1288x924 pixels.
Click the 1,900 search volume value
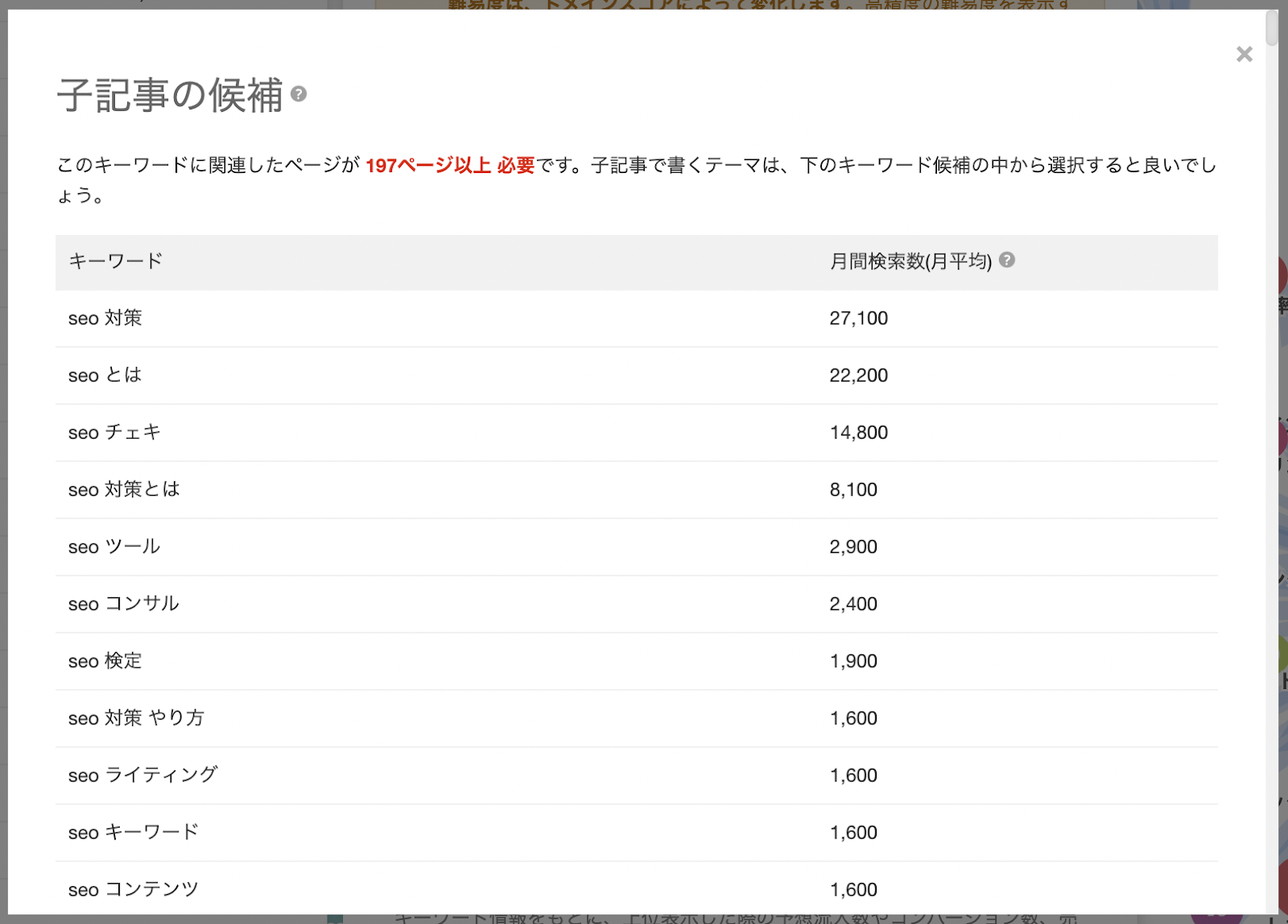pos(853,662)
